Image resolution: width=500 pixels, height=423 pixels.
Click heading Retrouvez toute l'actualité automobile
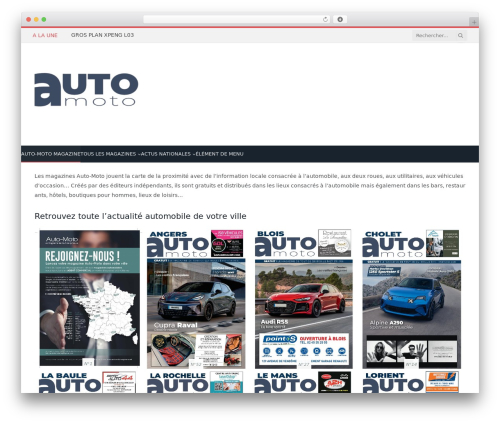tap(140, 216)
